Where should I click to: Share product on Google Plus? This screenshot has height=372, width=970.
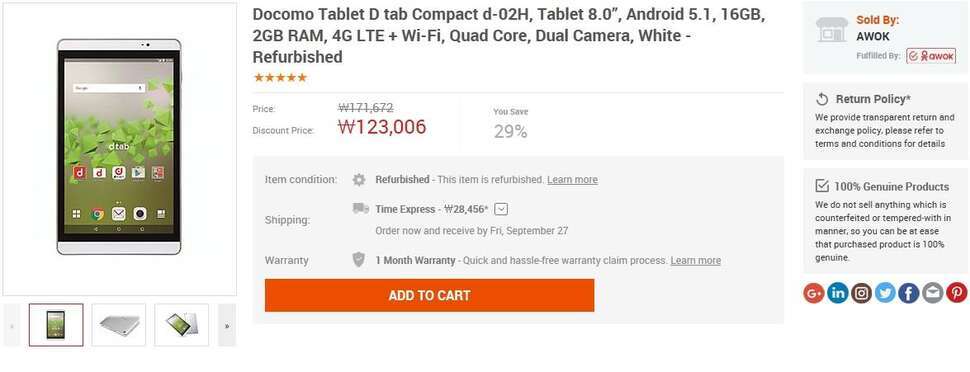click(813, 292)
